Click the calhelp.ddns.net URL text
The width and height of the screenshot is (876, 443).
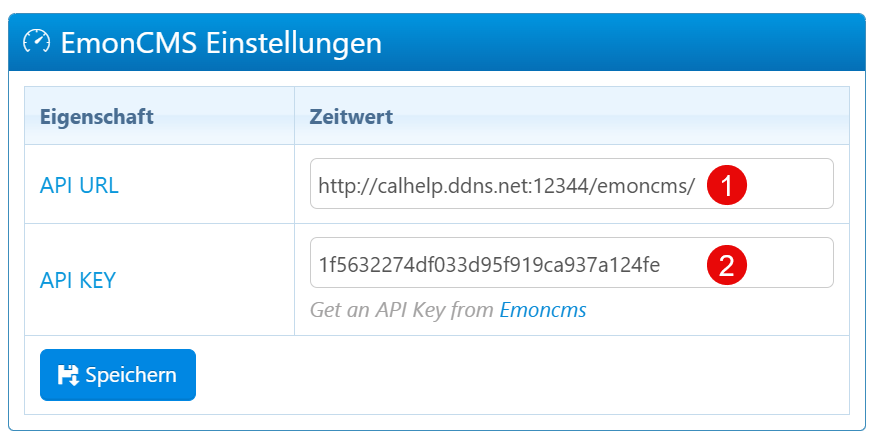pyautogui.click(x=506, y=185)
